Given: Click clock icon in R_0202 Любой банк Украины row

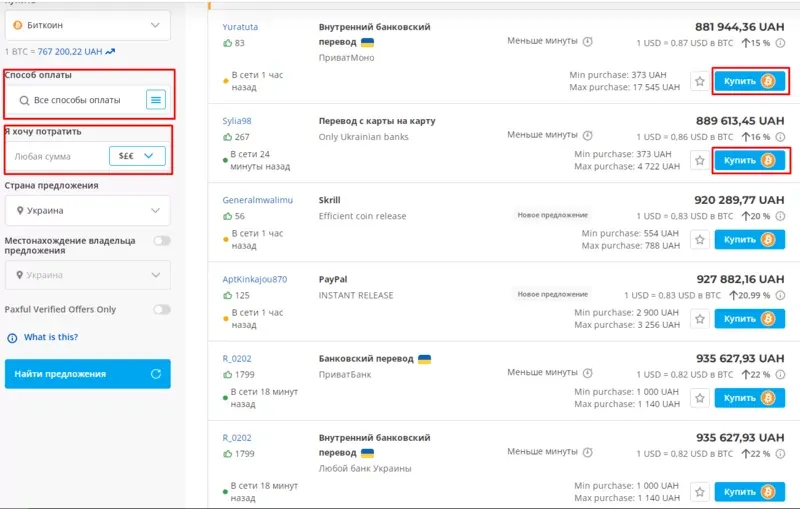Looking at the screenshot, I should pyautogui.click(x=588, y=452).
